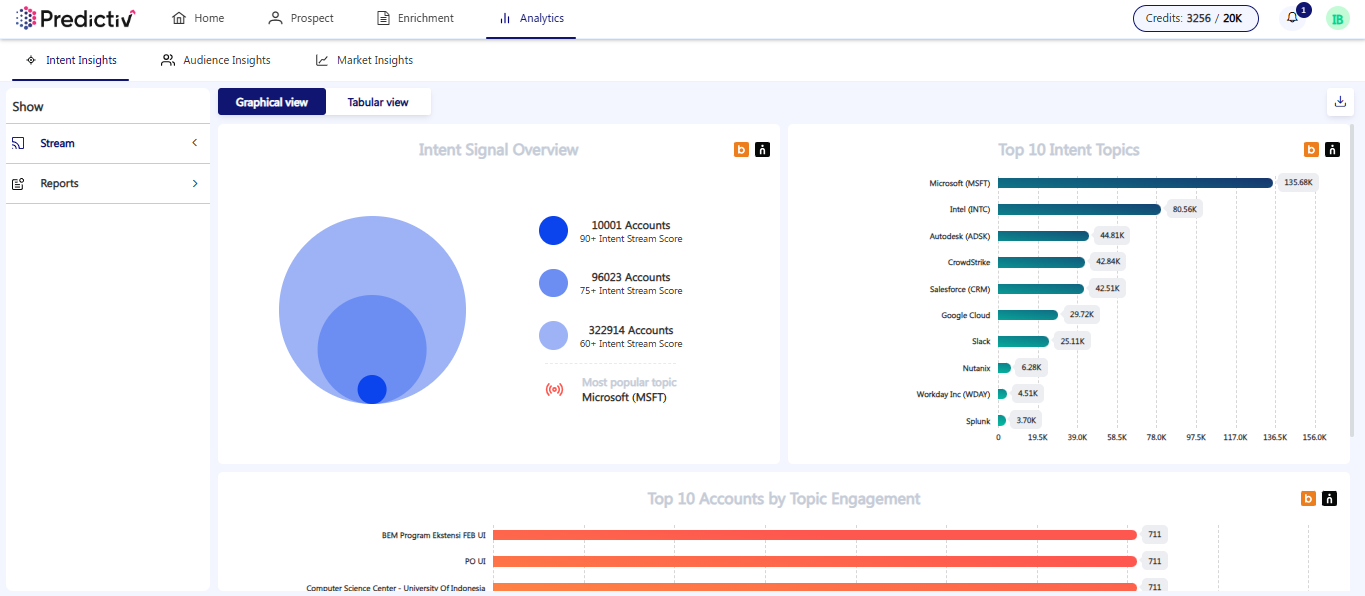1365x596 pixels.
Task: Switch to Graphical view
Action: click(x=272, y=102)
